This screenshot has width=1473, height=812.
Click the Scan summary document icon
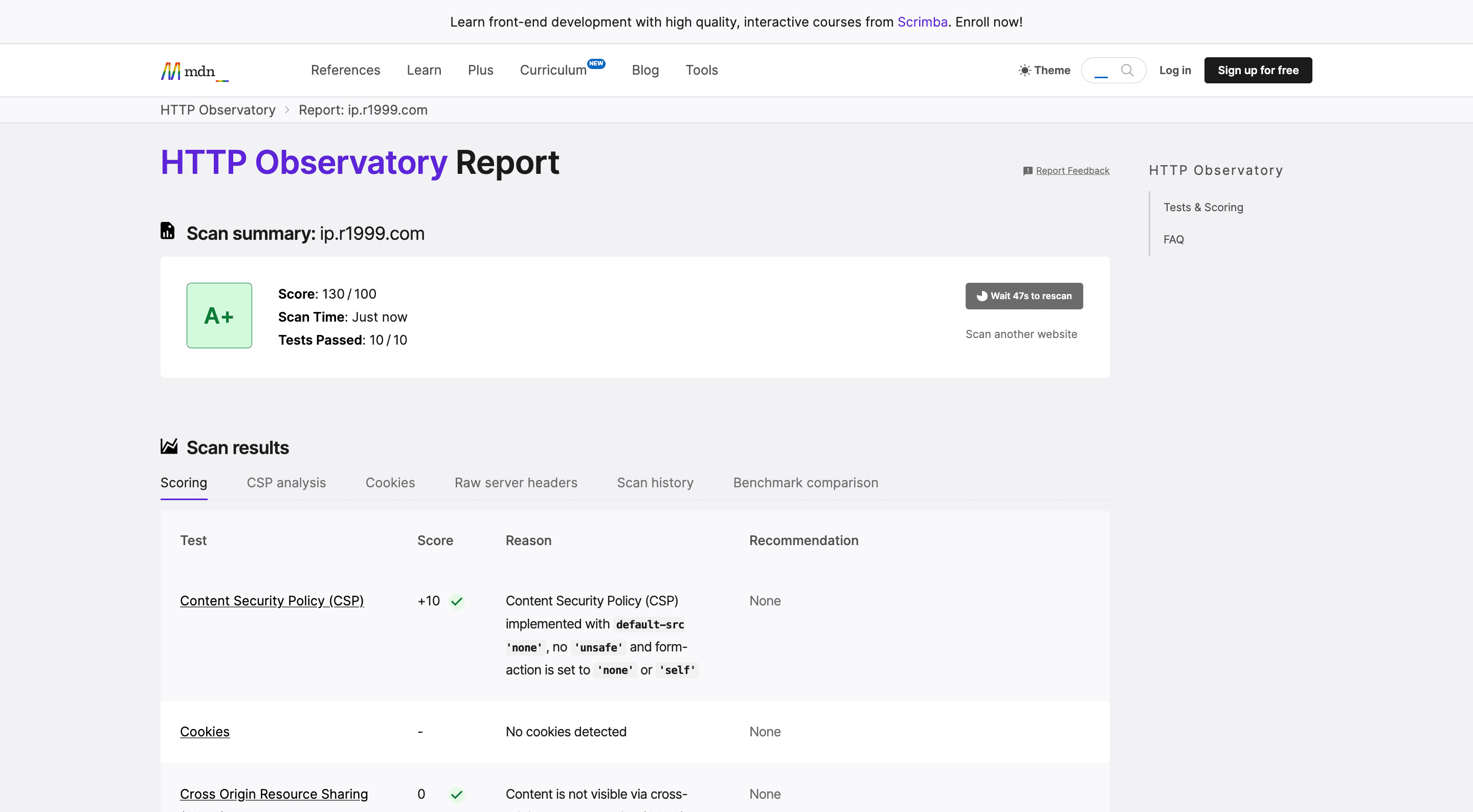(x=168, y=231)
